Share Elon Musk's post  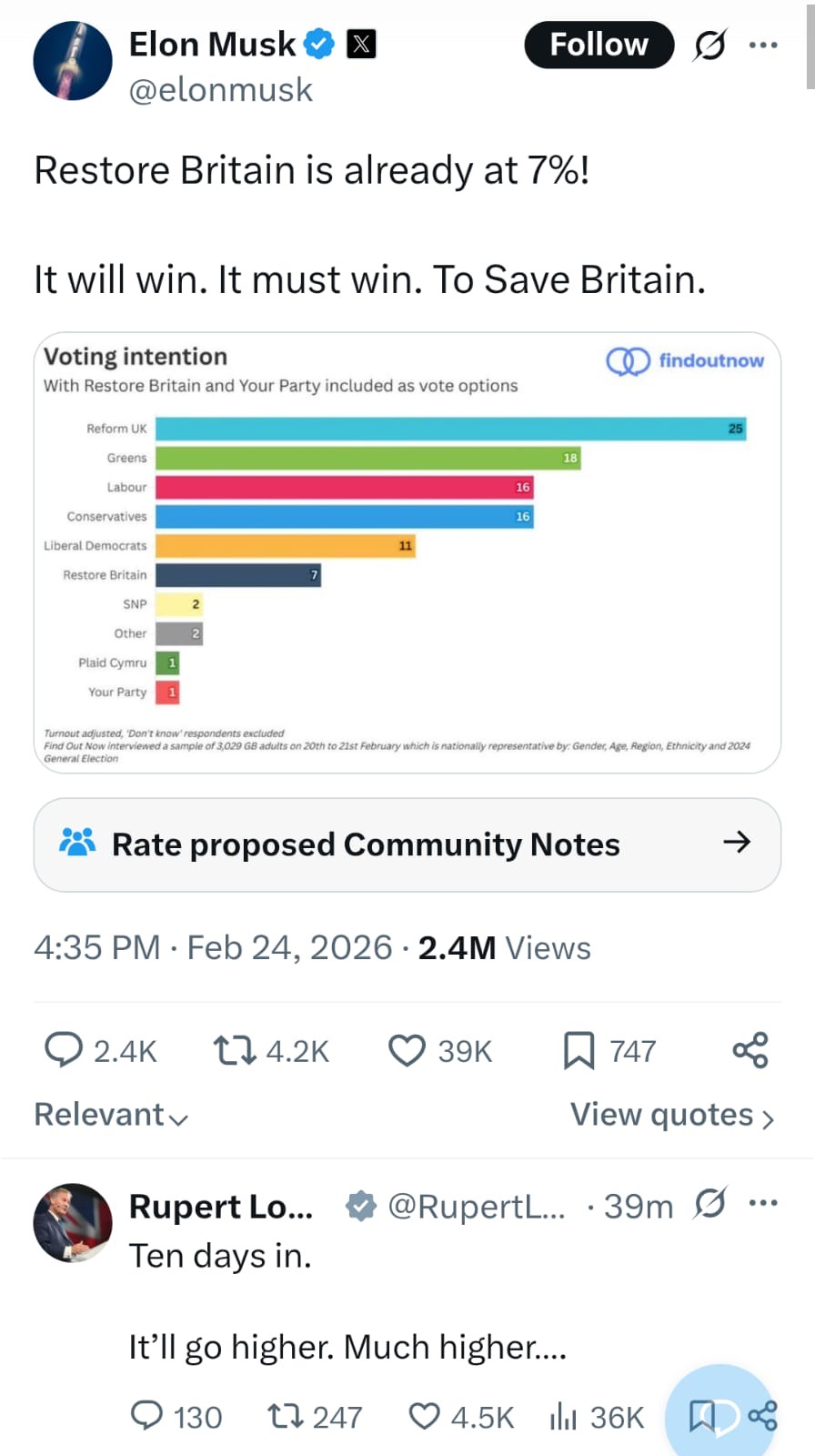pos(750,1050)
